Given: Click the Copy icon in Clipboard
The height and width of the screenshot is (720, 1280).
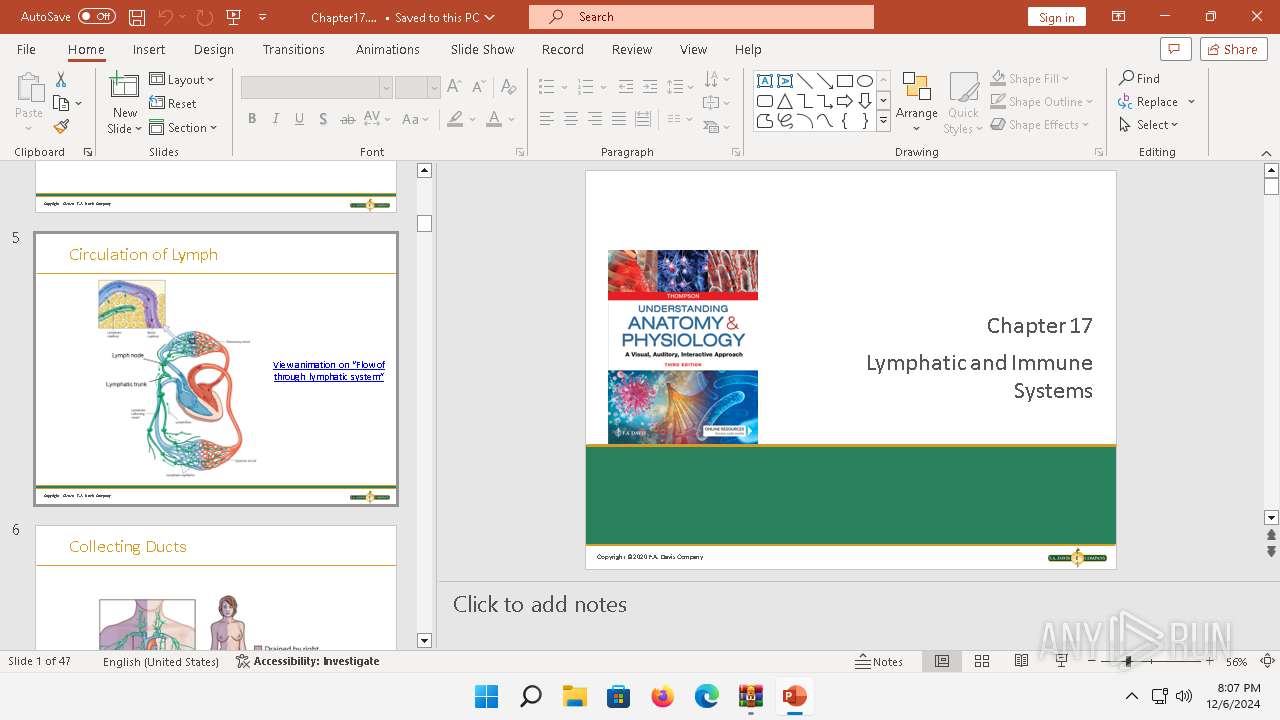Looking at the screenshot, I should (x=61, y=103).
